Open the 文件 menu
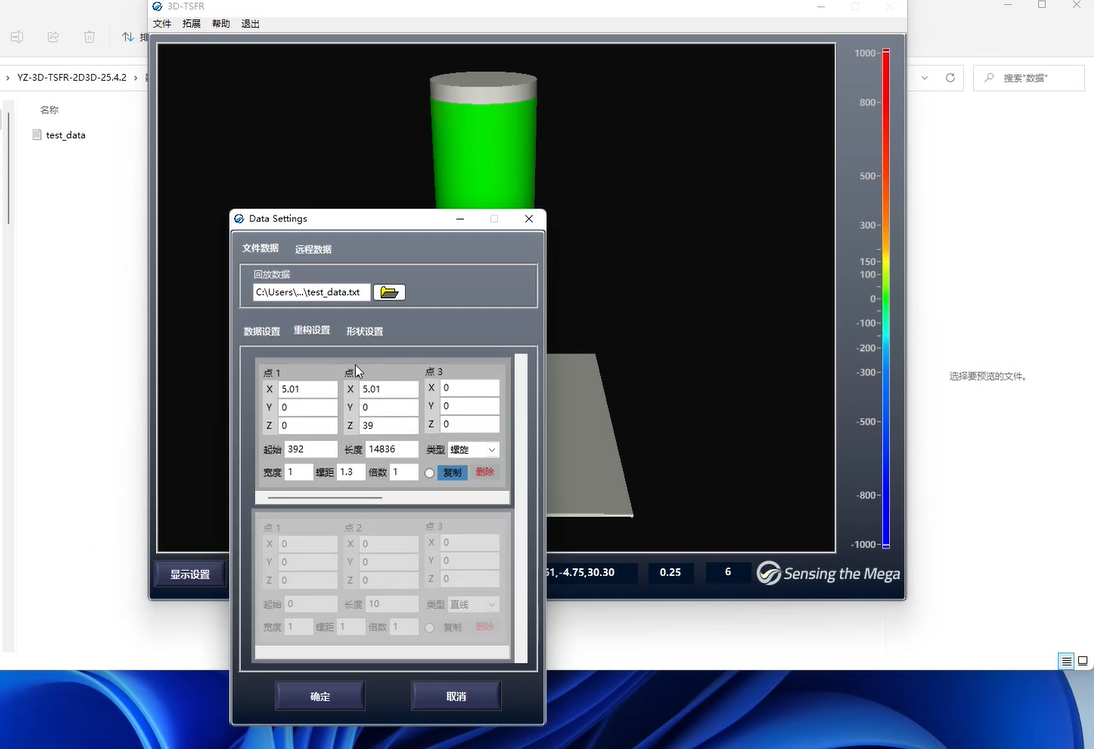This screenshot has height=749, width=1094. point(162,23)
